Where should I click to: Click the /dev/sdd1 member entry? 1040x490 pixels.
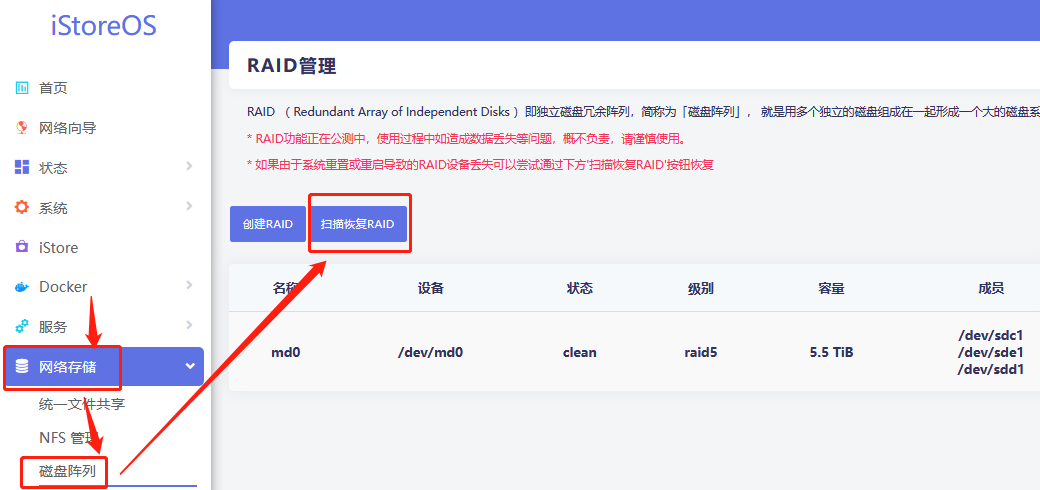(x=991, y=369)
